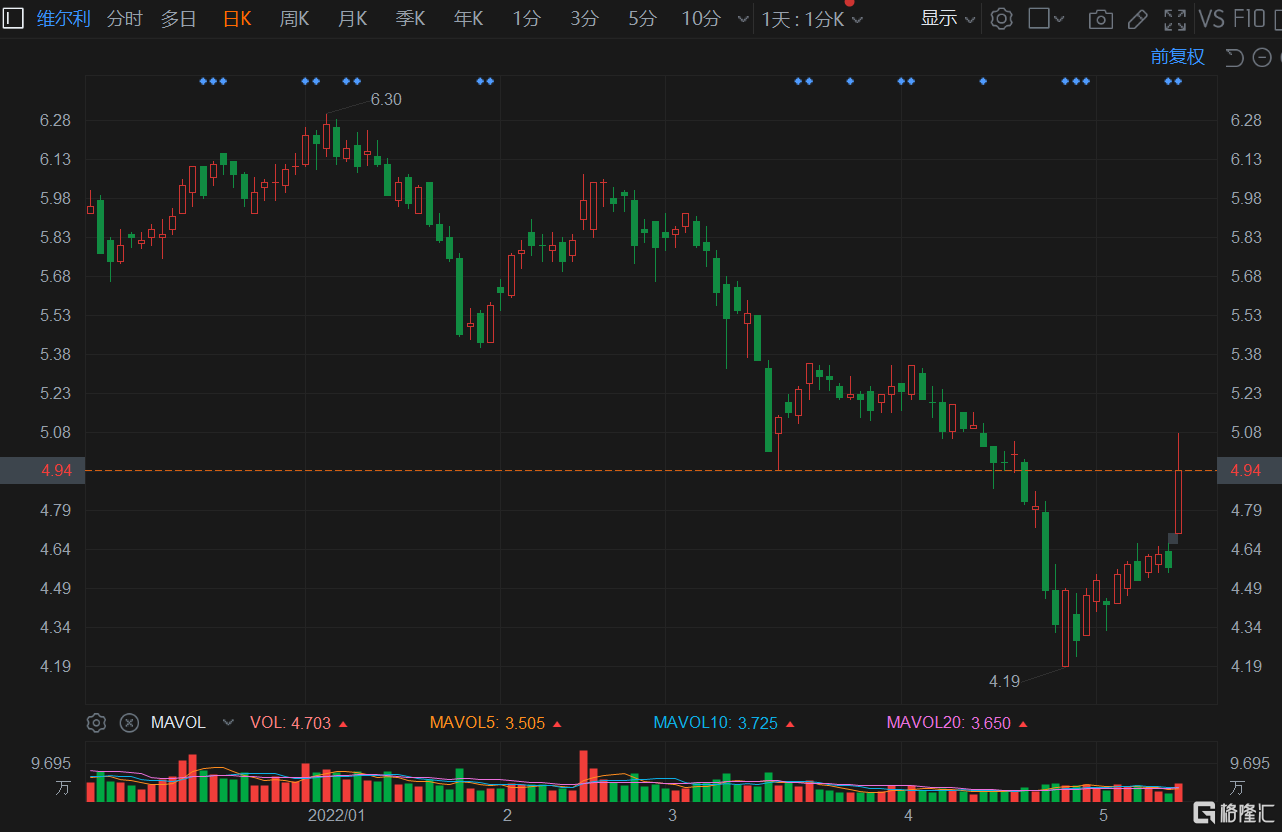Open the chart settings gear icon

point(1001,18)
